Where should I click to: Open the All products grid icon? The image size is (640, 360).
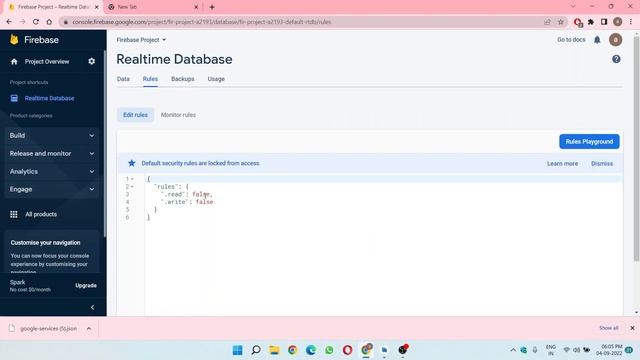tap(13, 214)
